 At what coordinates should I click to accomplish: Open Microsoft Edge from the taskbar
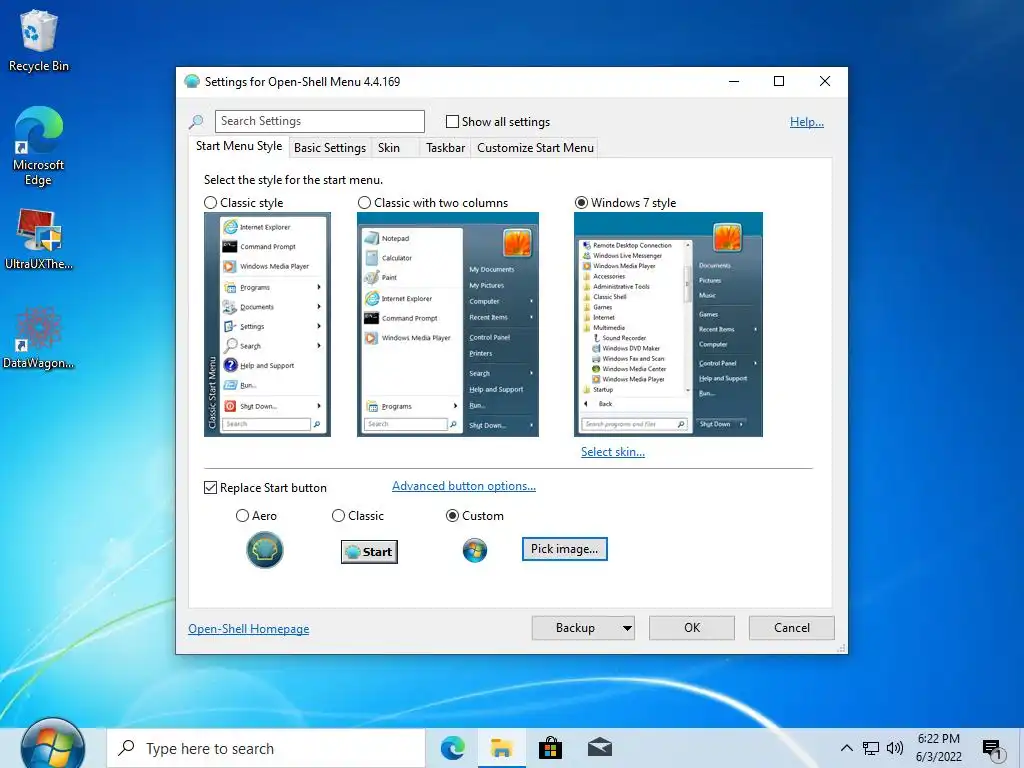453,748
